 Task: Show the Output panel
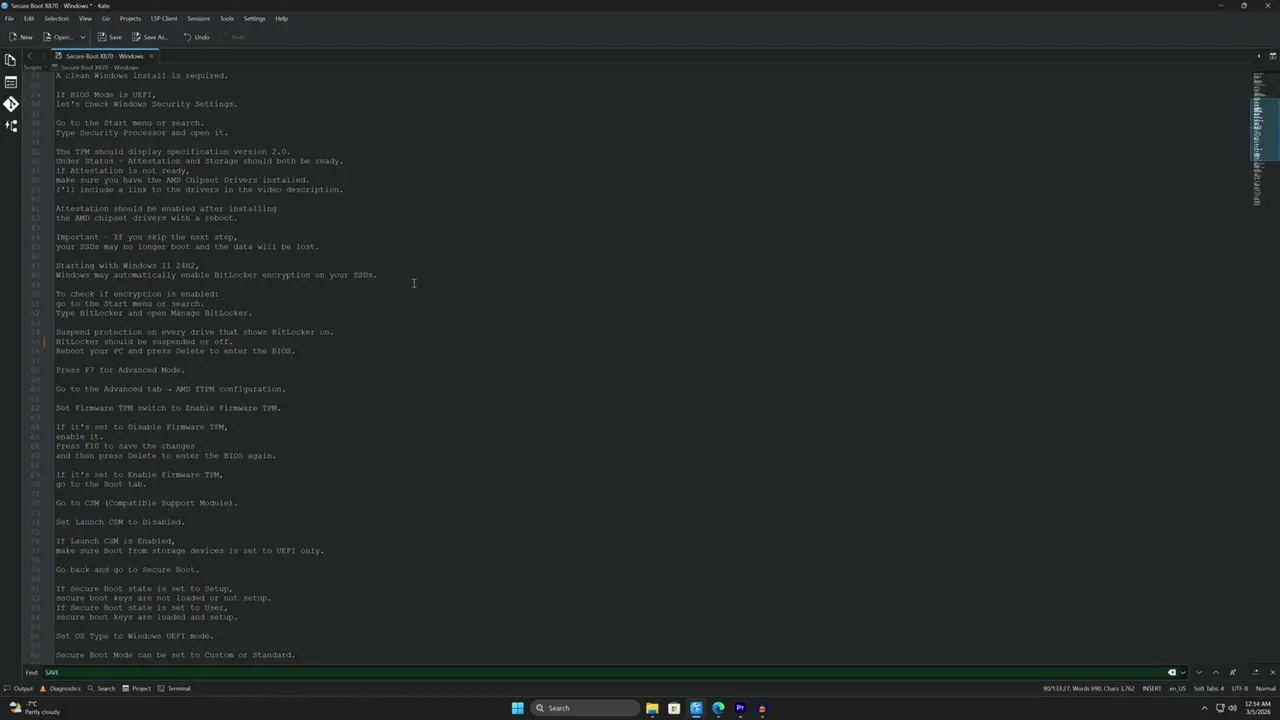pyautogui.click(x=18, y=688)
